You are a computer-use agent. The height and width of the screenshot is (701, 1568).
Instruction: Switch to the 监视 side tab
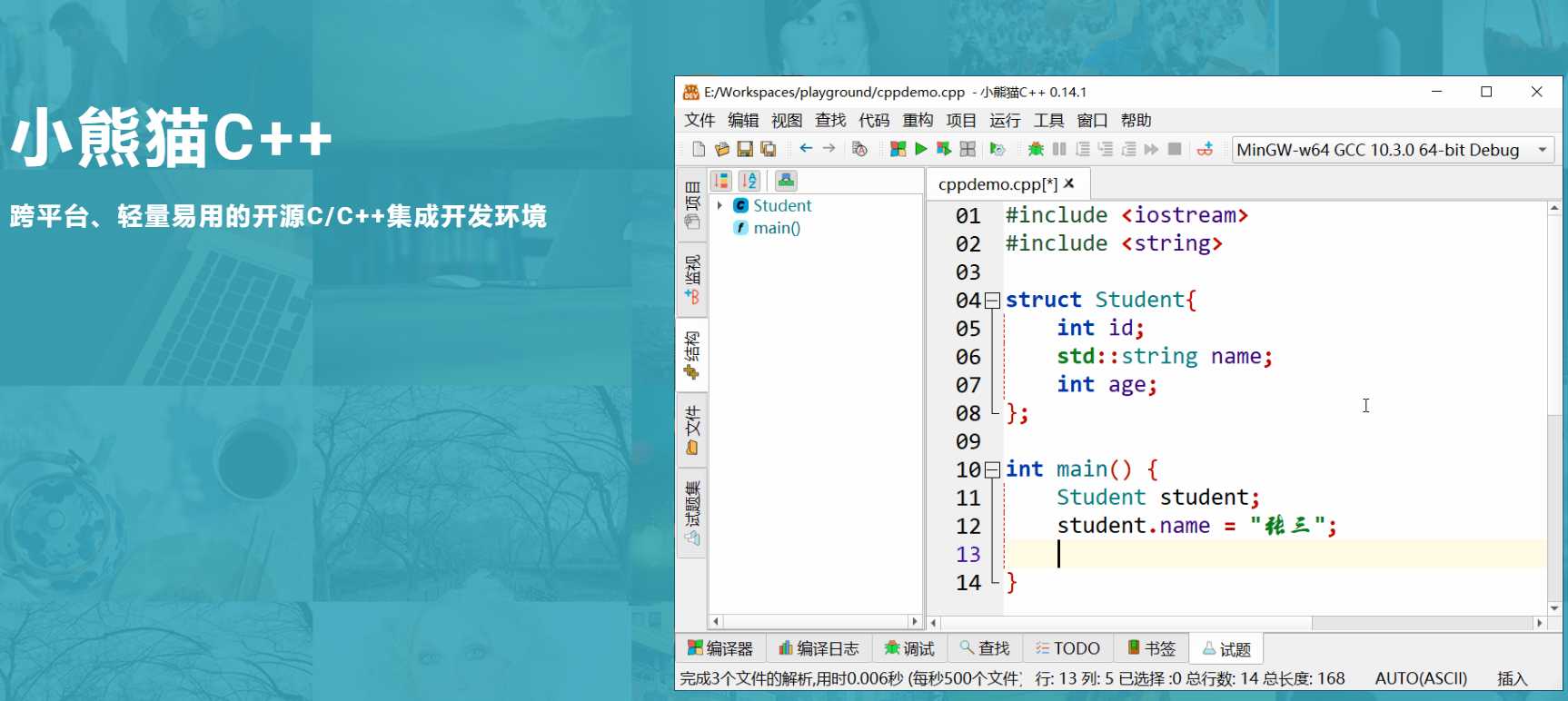click(x=692, y=279)
